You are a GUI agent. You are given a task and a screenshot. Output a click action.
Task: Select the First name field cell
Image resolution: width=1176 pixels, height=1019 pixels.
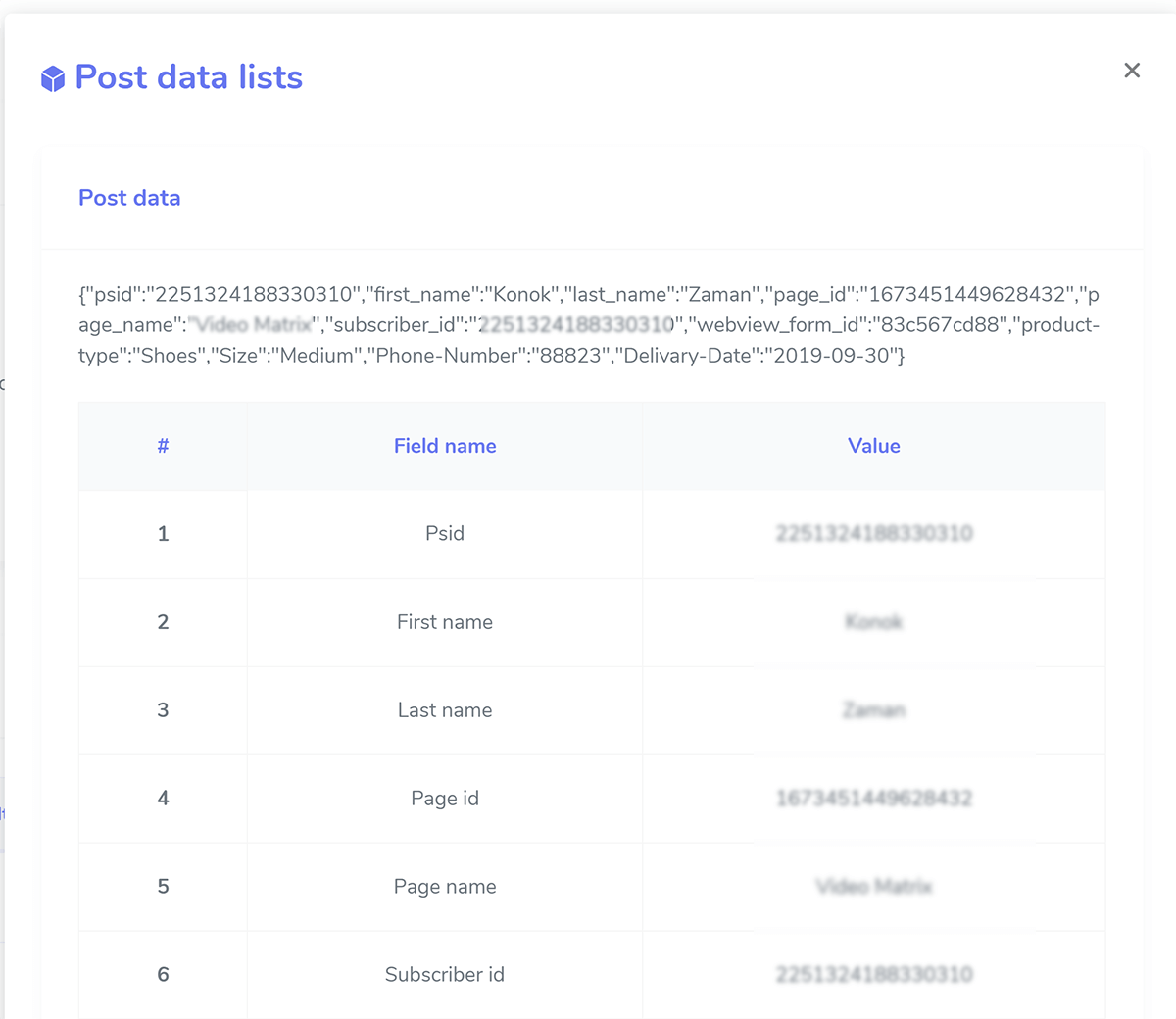[x=445, y=622]
